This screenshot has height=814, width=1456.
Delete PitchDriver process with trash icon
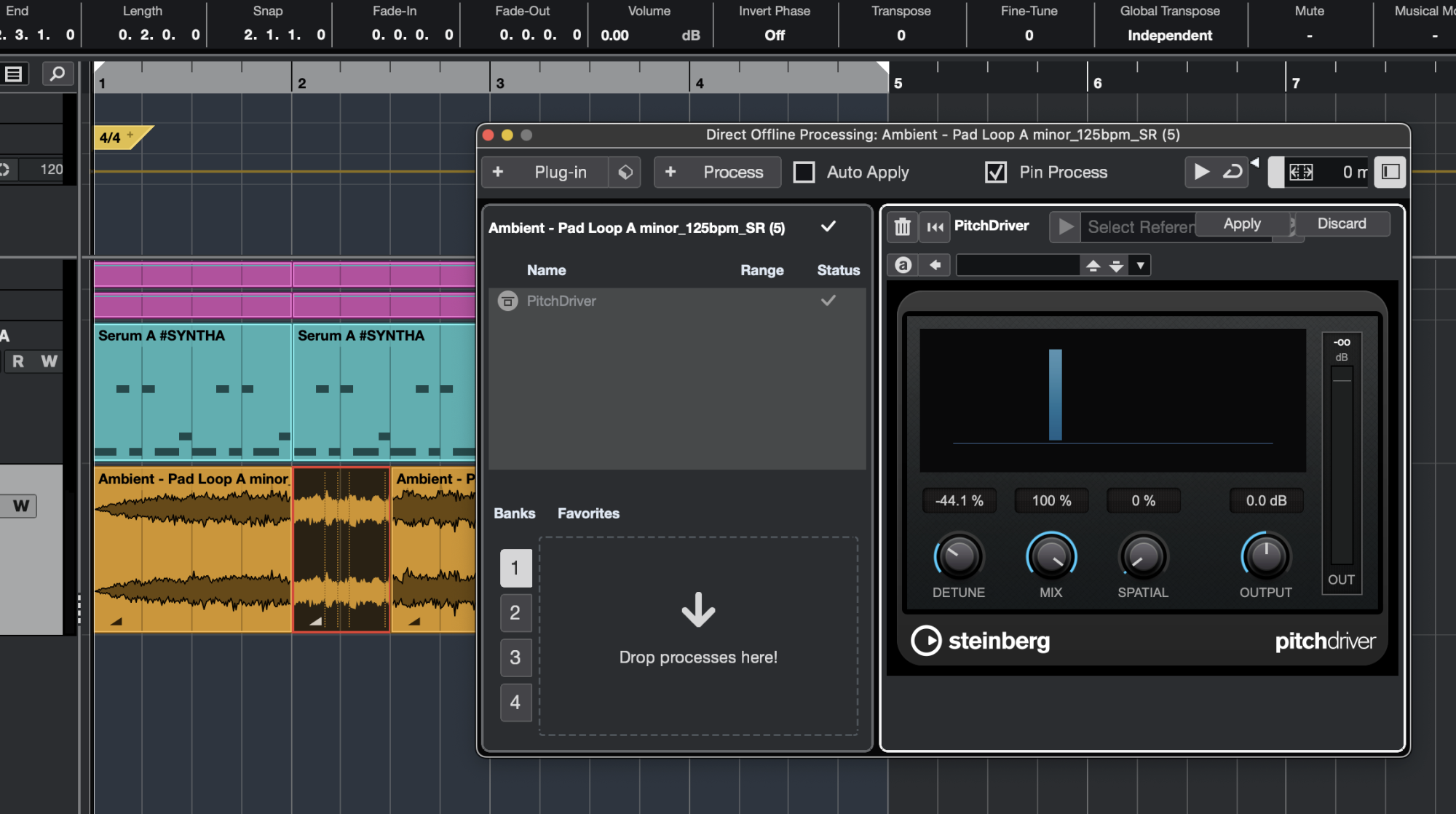[x=902, y=226]
